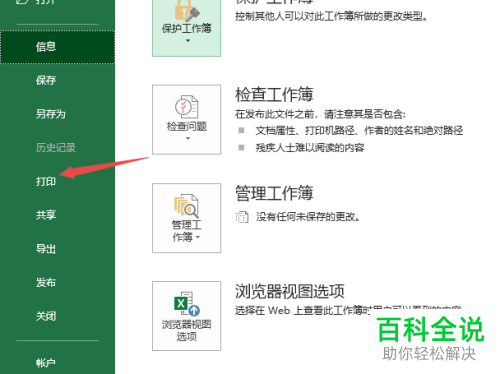Viewport: 500px width, 374px height.
Task: Expand the 检查问题 dropdown arrow
Action: 188,138
